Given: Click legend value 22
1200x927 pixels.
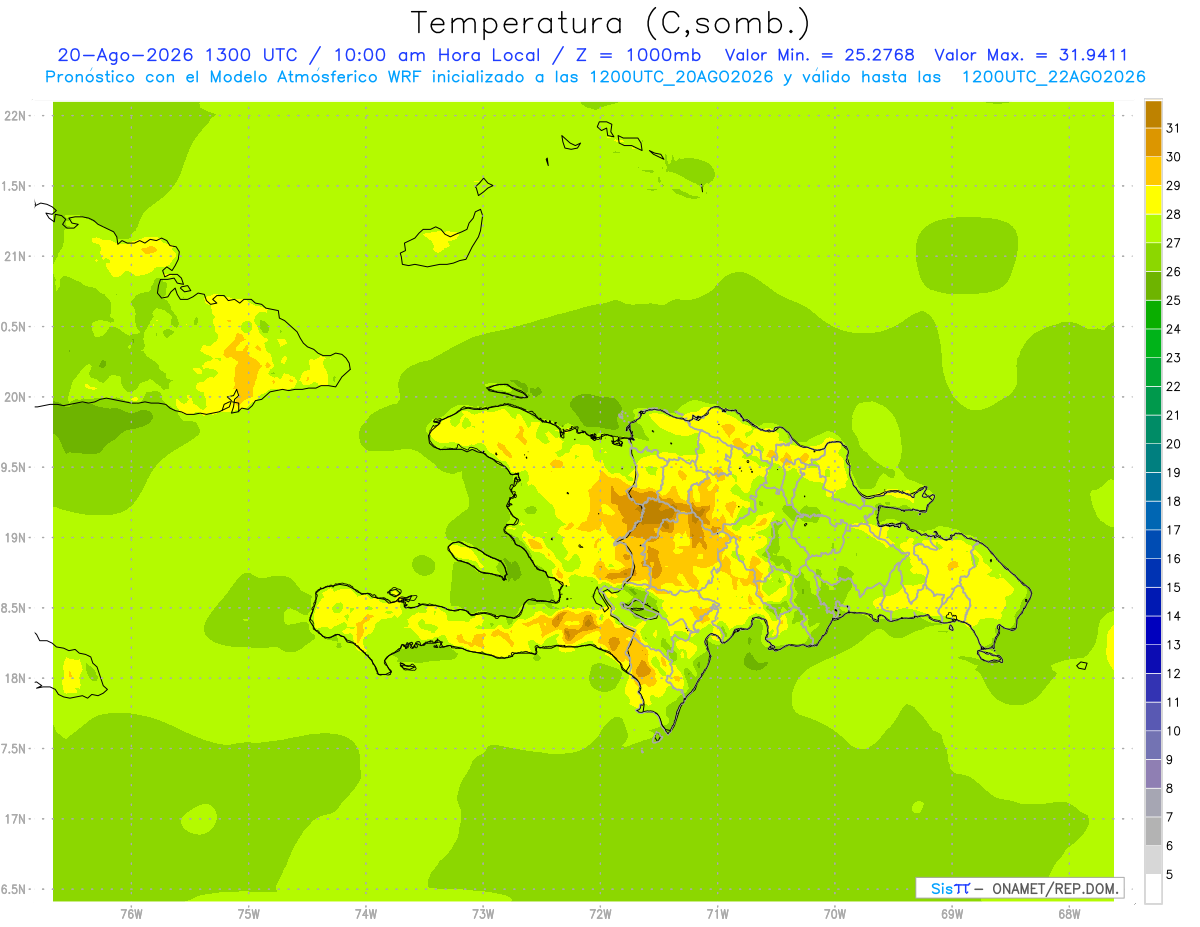Looking at the screenshot, I should point(1173,386).
